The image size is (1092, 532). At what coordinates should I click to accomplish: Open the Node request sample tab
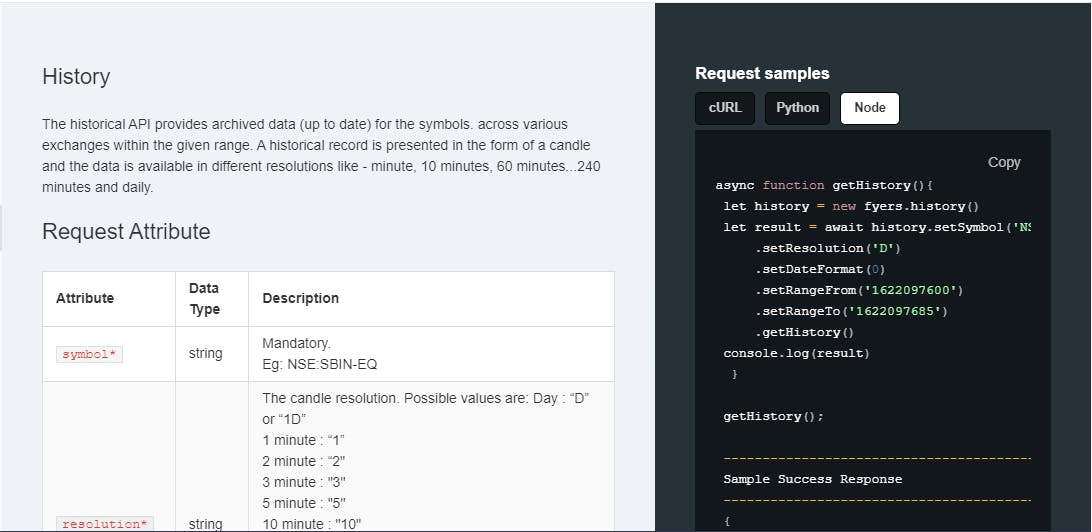(x=869, y=108)
